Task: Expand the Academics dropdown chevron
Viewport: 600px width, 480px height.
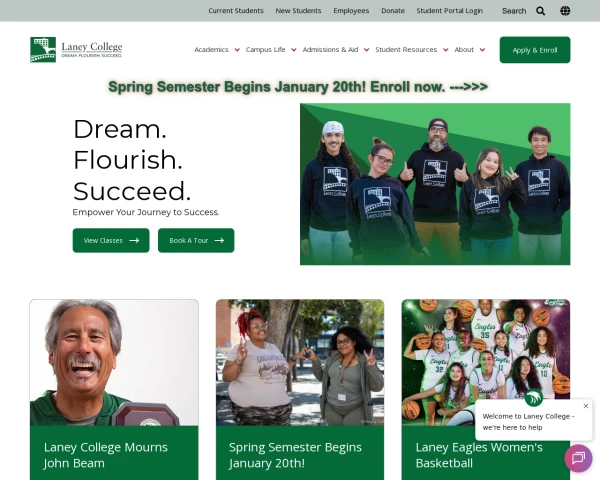Action: click(237, 50)
